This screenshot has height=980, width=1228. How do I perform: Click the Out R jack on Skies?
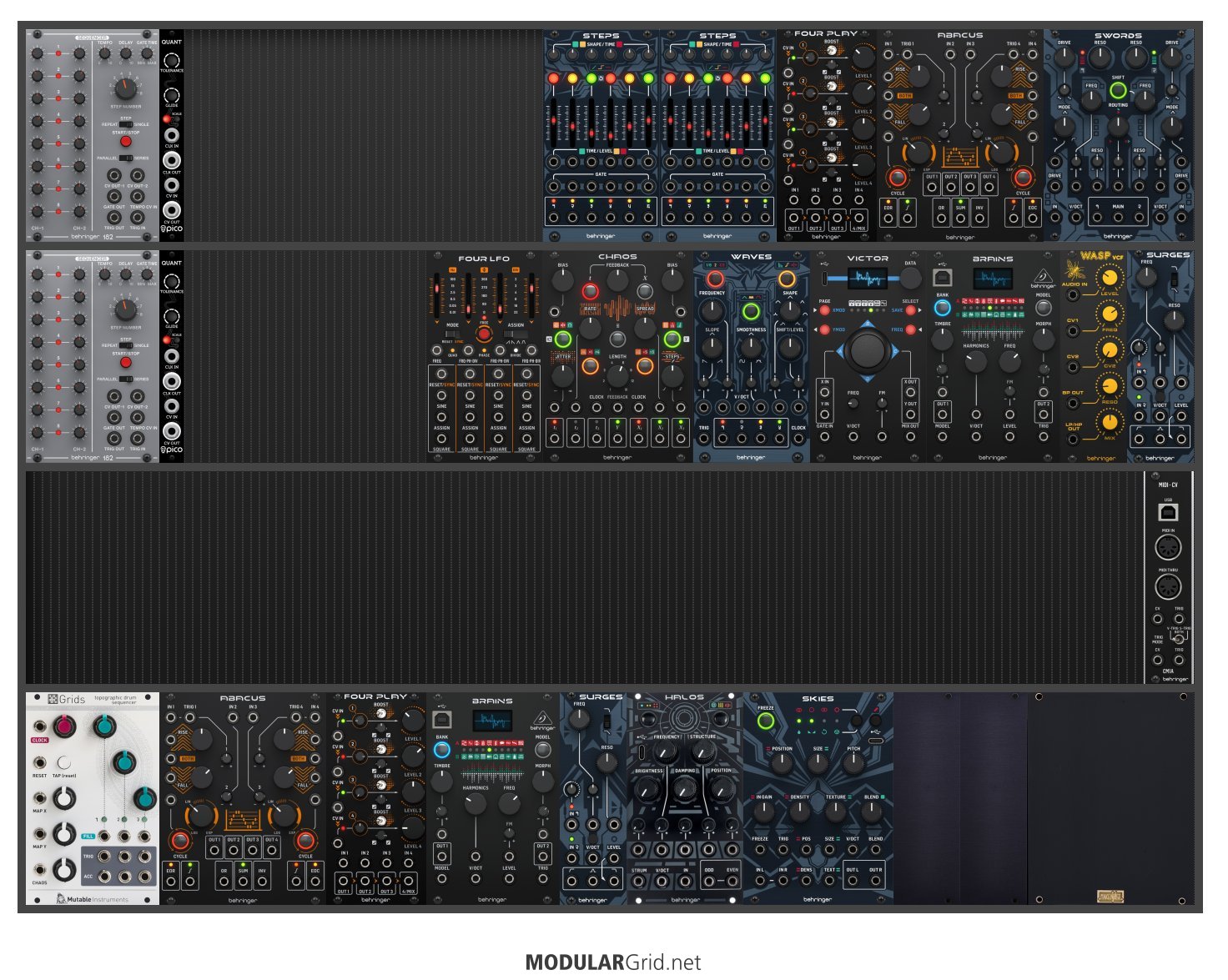875,881
